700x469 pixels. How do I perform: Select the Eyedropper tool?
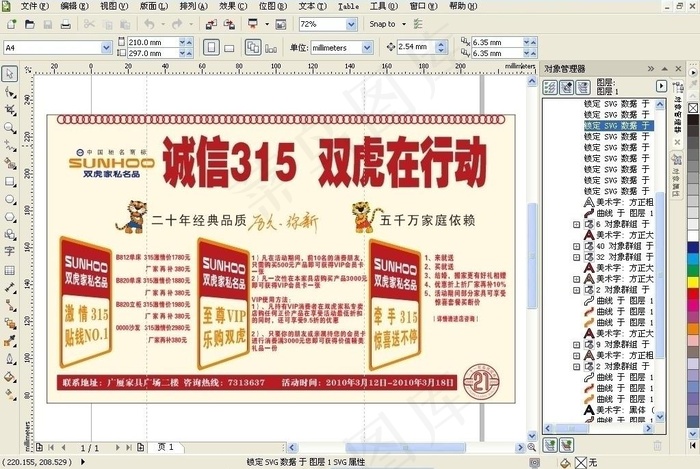(9, 341)
